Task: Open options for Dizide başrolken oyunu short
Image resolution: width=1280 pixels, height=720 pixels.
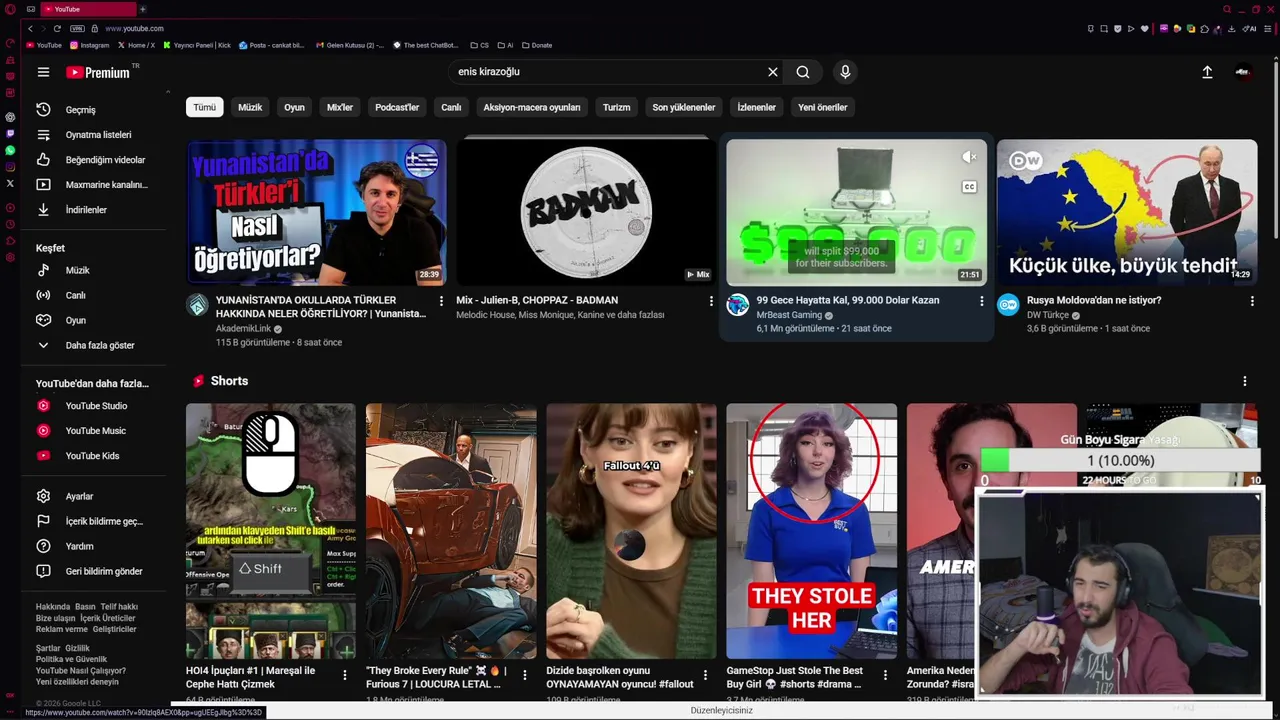Action: click(x=705, y=676)
